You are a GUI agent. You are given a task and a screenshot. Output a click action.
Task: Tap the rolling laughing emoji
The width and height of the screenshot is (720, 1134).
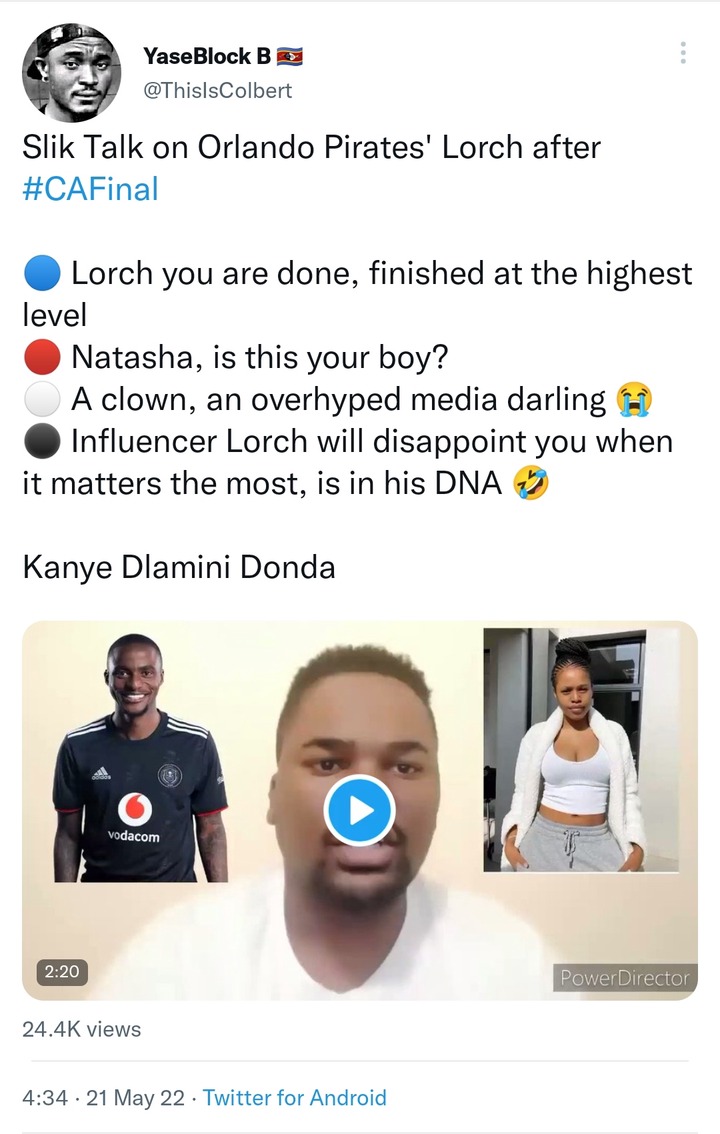[x=531, y=484]
